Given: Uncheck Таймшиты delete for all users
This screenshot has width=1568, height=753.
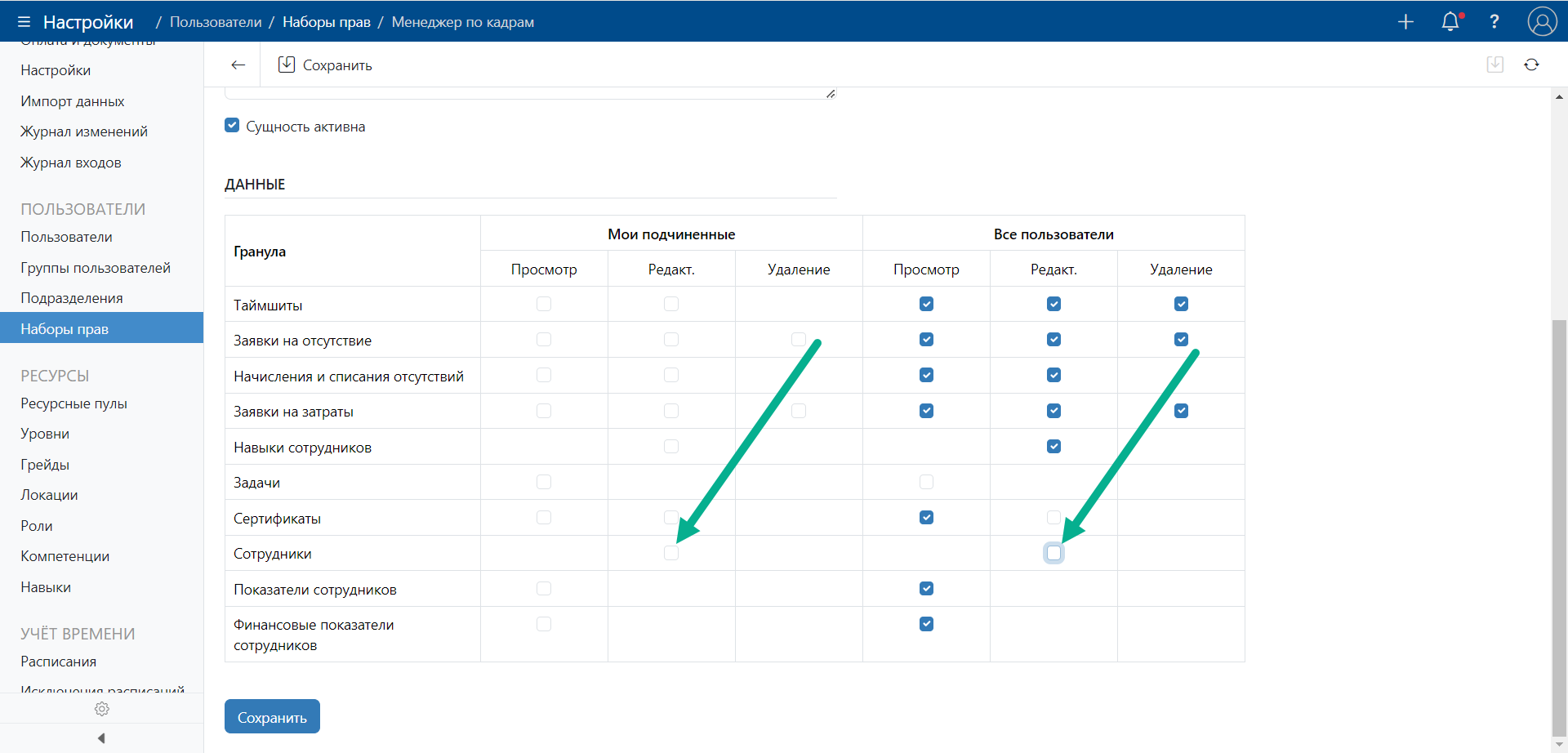Looking at the screenshot, I should (x=1181, y=304).
